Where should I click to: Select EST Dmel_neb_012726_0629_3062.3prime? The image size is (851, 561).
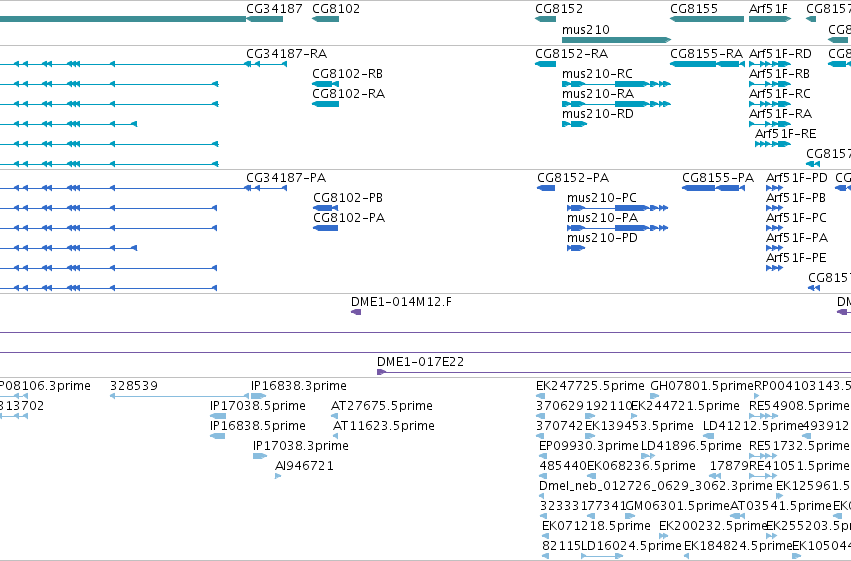click(x=656, y=487)
